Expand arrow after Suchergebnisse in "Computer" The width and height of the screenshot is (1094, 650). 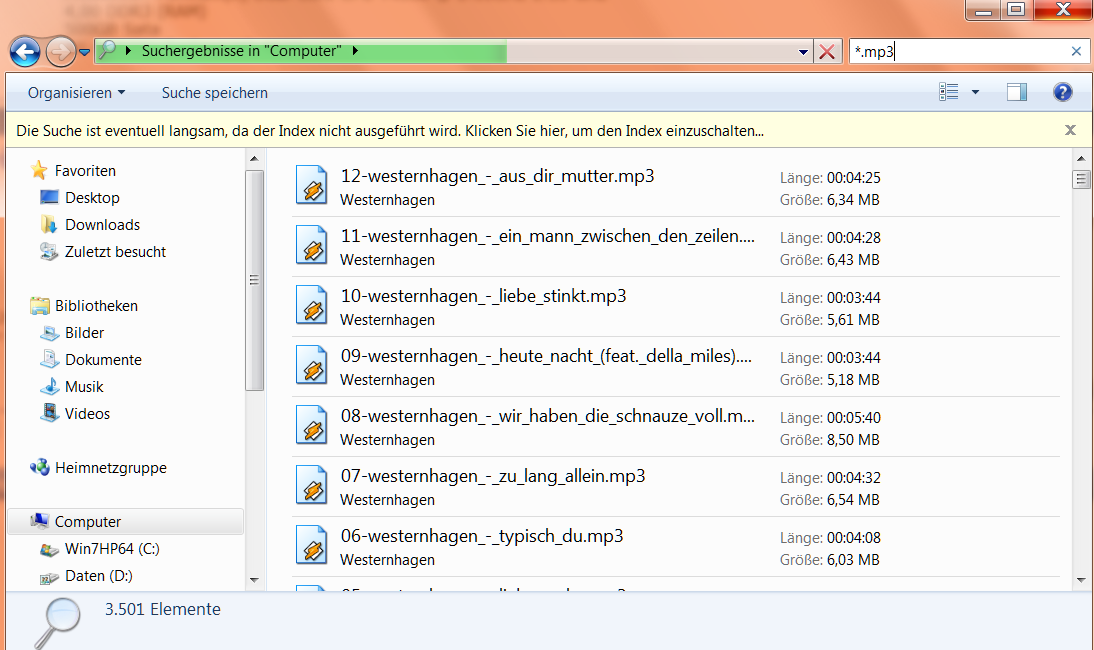coord(355,51)
